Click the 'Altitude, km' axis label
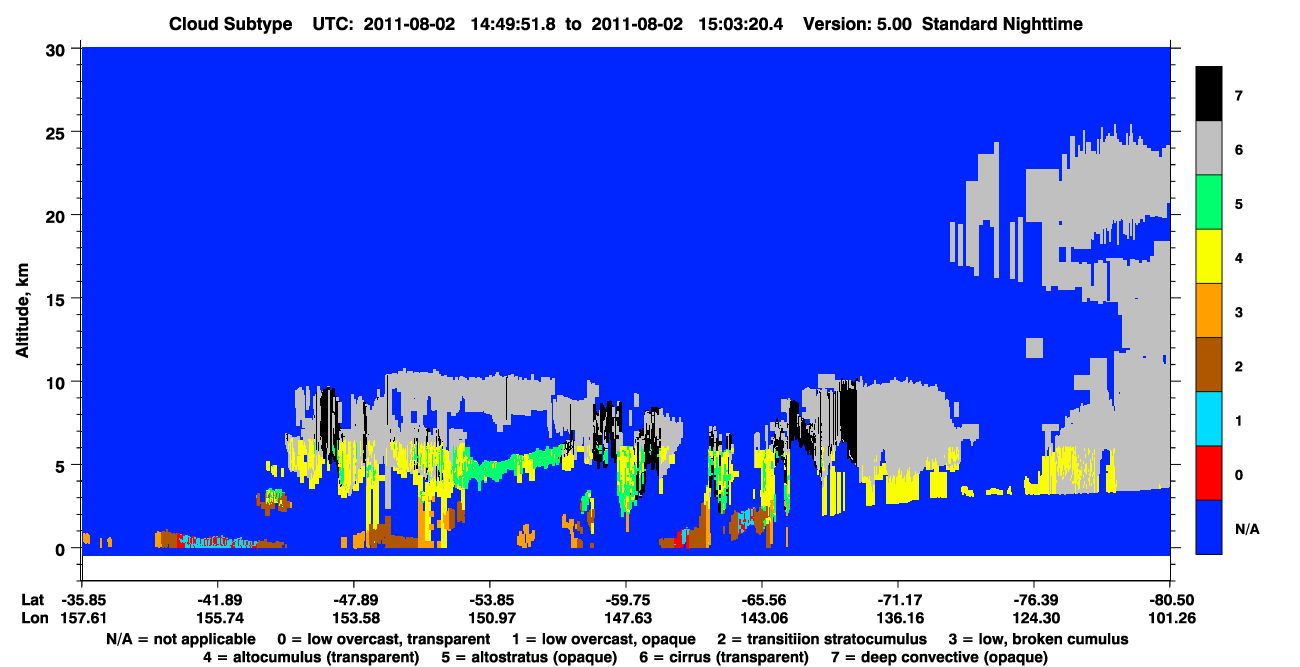The image size is (1300, 667). click(x=22, y=311)
